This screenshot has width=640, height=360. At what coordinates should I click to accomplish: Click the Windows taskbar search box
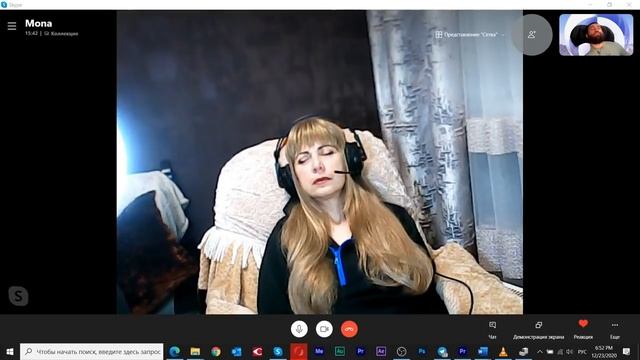point(92,351)
